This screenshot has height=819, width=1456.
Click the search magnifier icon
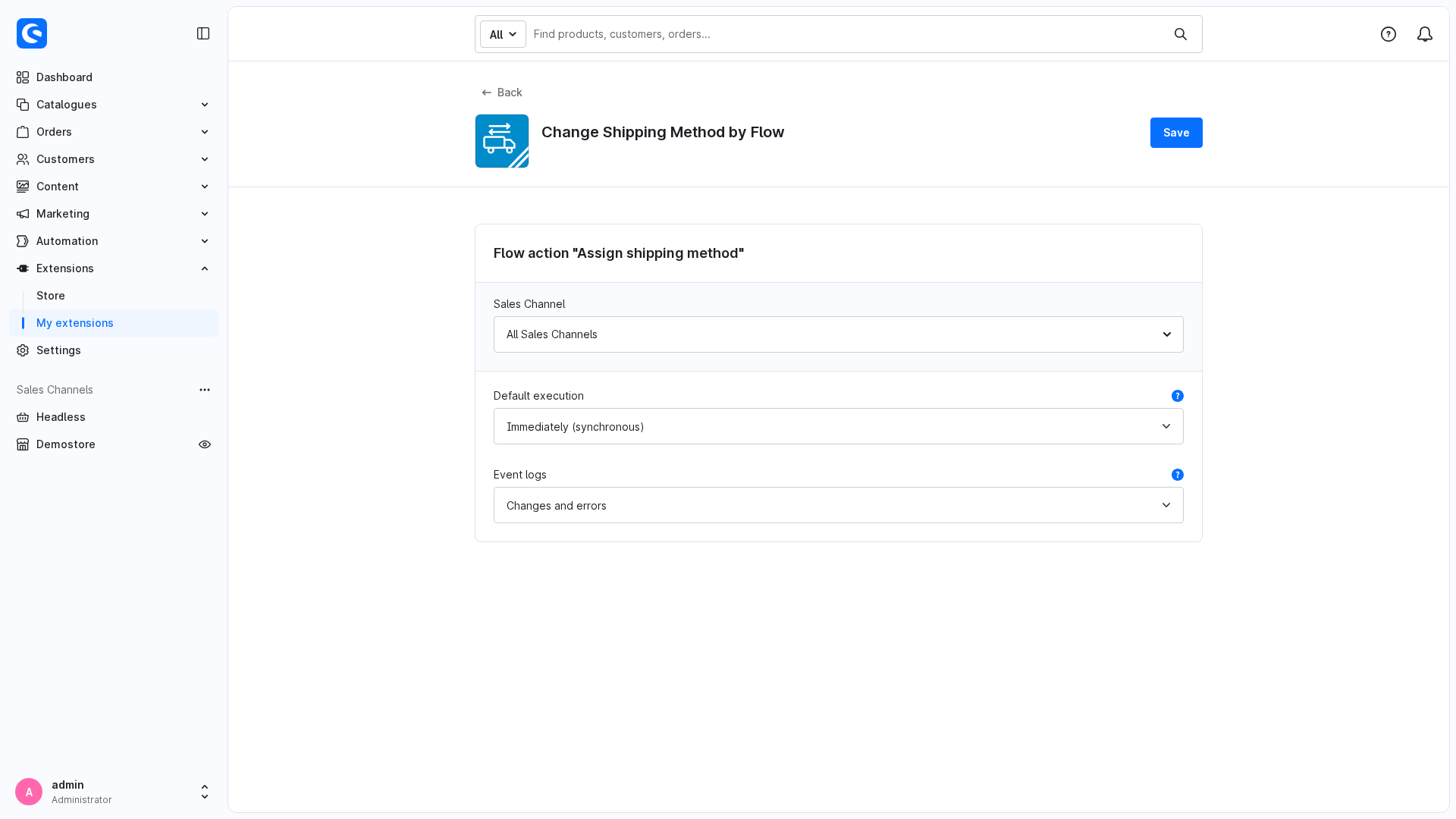click(x=1181, y=34)
